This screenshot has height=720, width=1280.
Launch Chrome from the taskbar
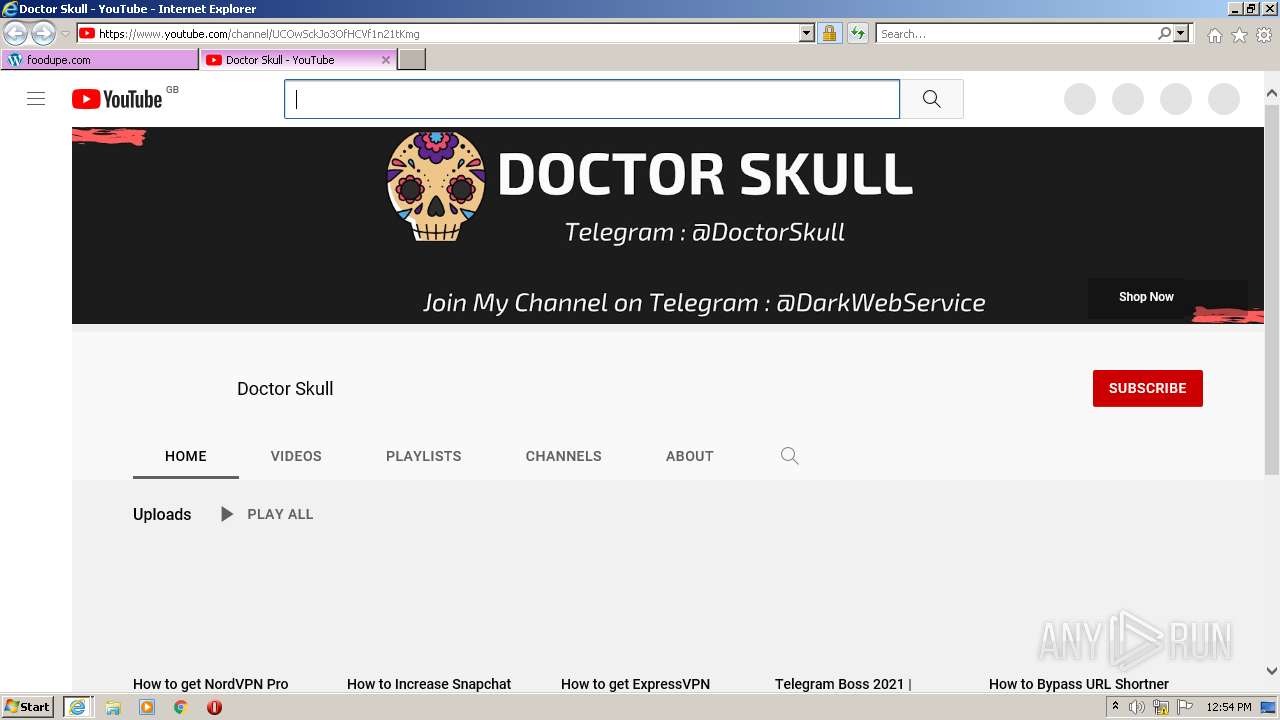point(180,707)
